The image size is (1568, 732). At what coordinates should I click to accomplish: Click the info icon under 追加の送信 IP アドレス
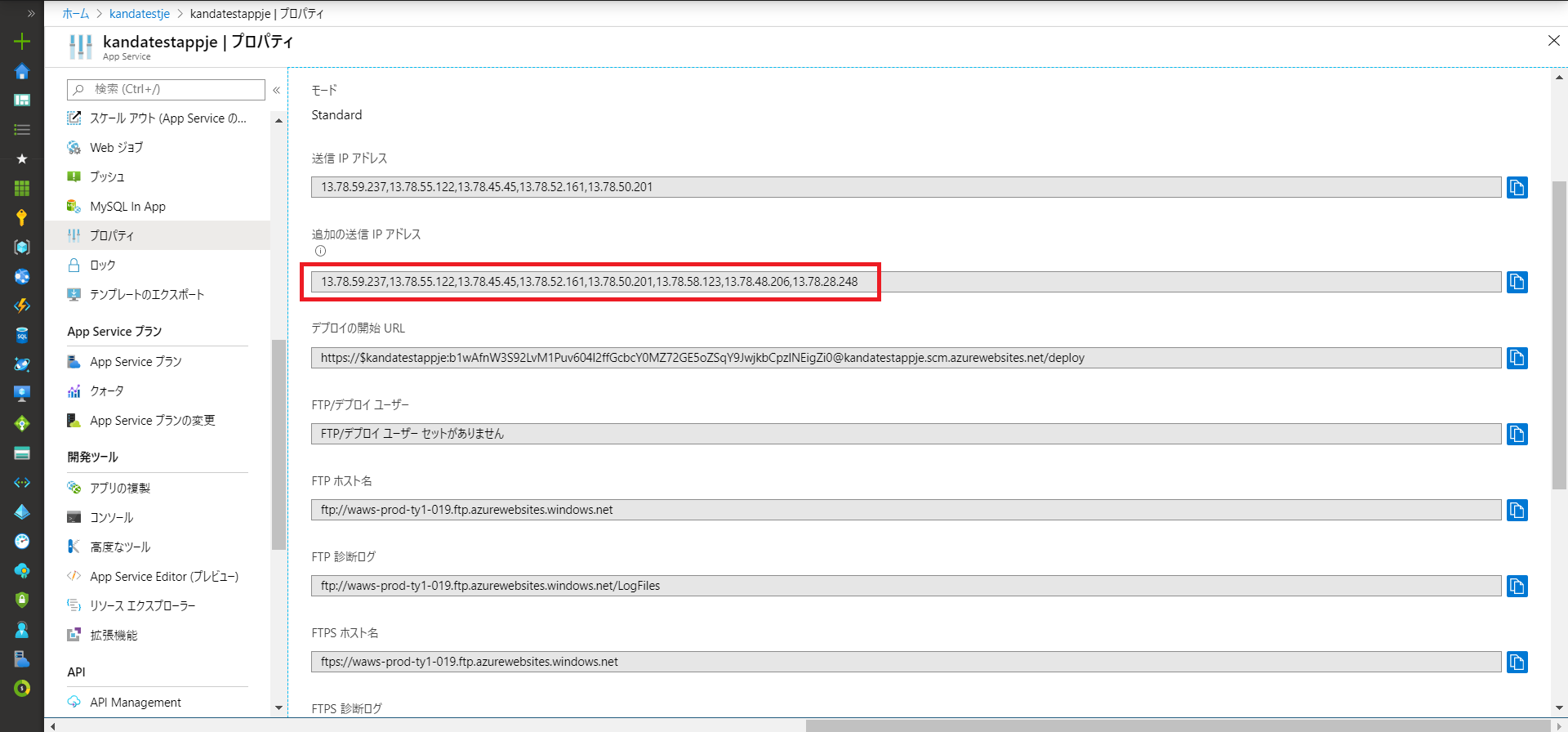tap(320, 252)
